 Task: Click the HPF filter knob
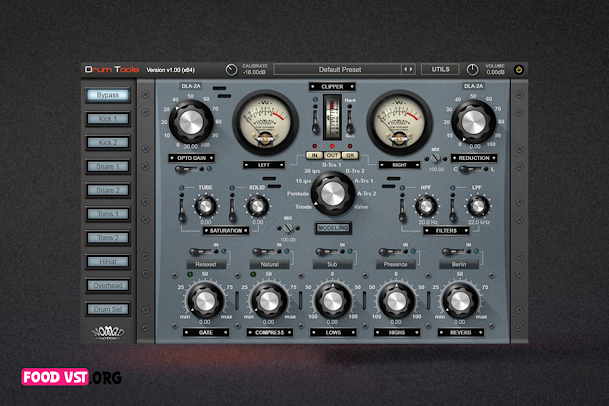(x=426, y=206)
